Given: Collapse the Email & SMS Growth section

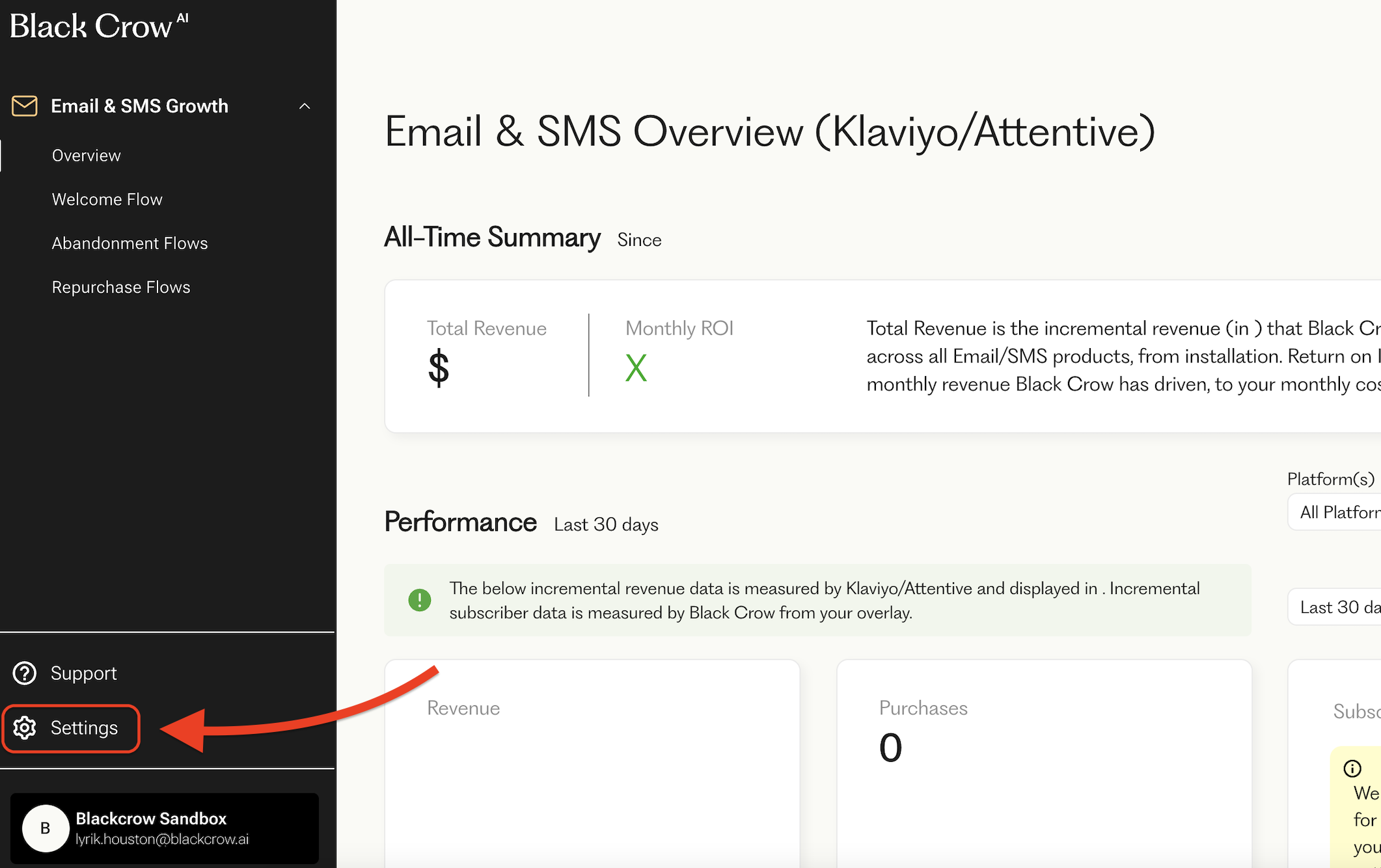Looking at the screenshot, I should point(304,105).
